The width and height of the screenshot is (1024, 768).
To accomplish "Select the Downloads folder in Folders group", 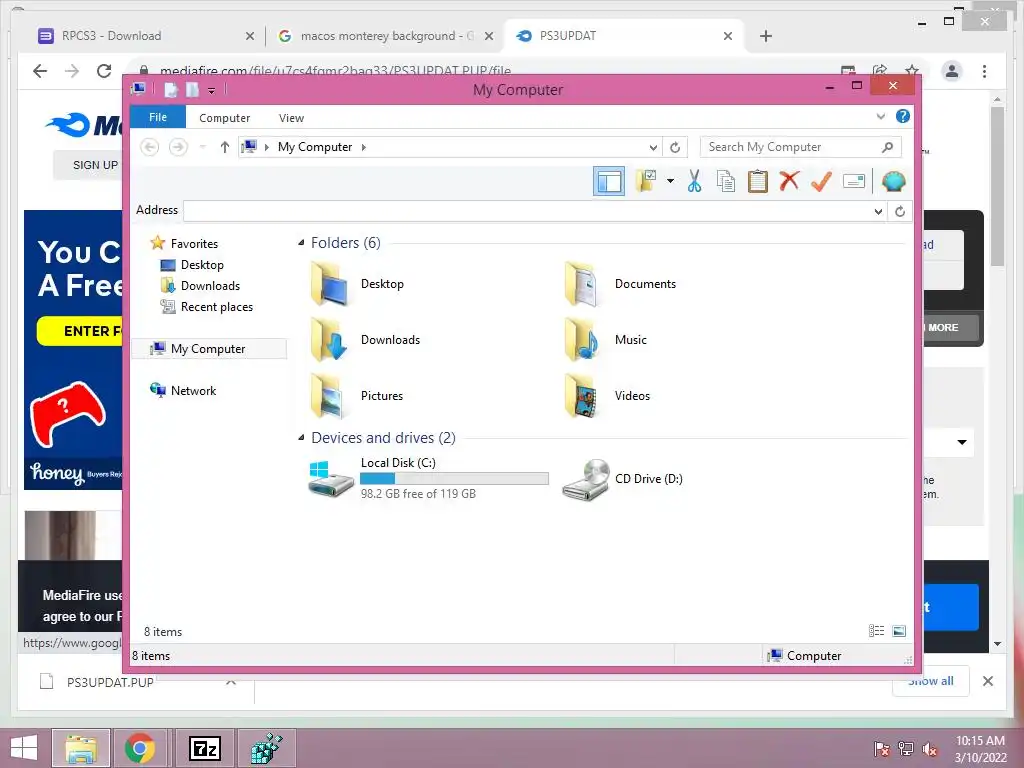I will tap(366, 340).
